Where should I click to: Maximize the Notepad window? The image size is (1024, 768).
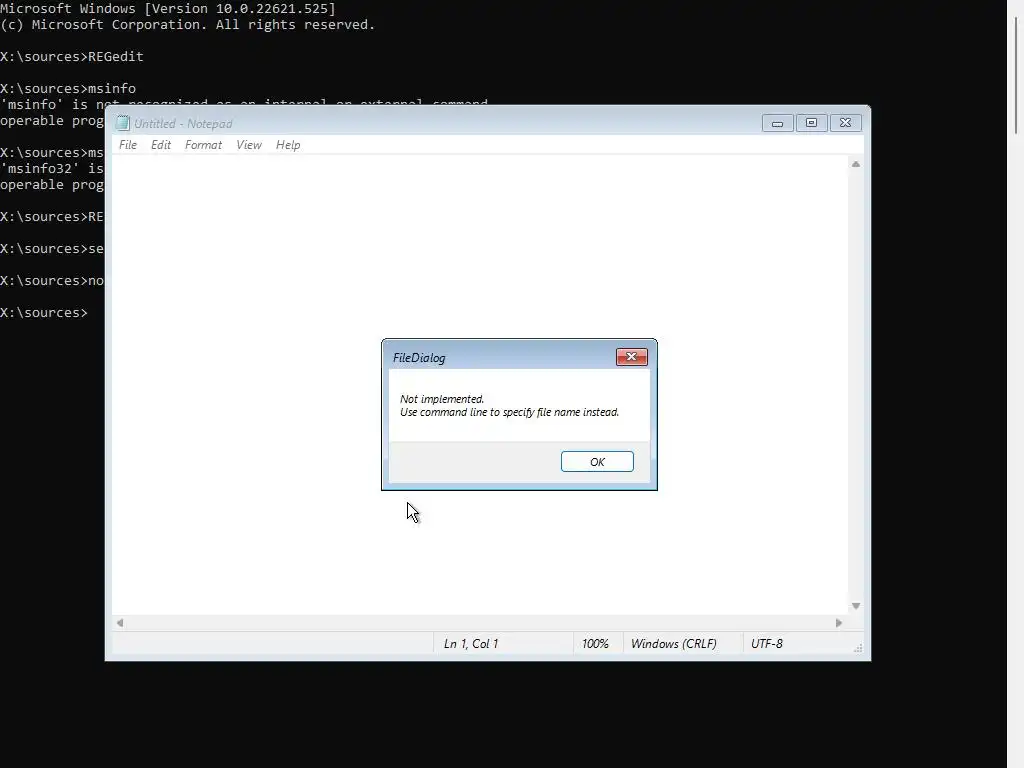click(x=811, y=123)
